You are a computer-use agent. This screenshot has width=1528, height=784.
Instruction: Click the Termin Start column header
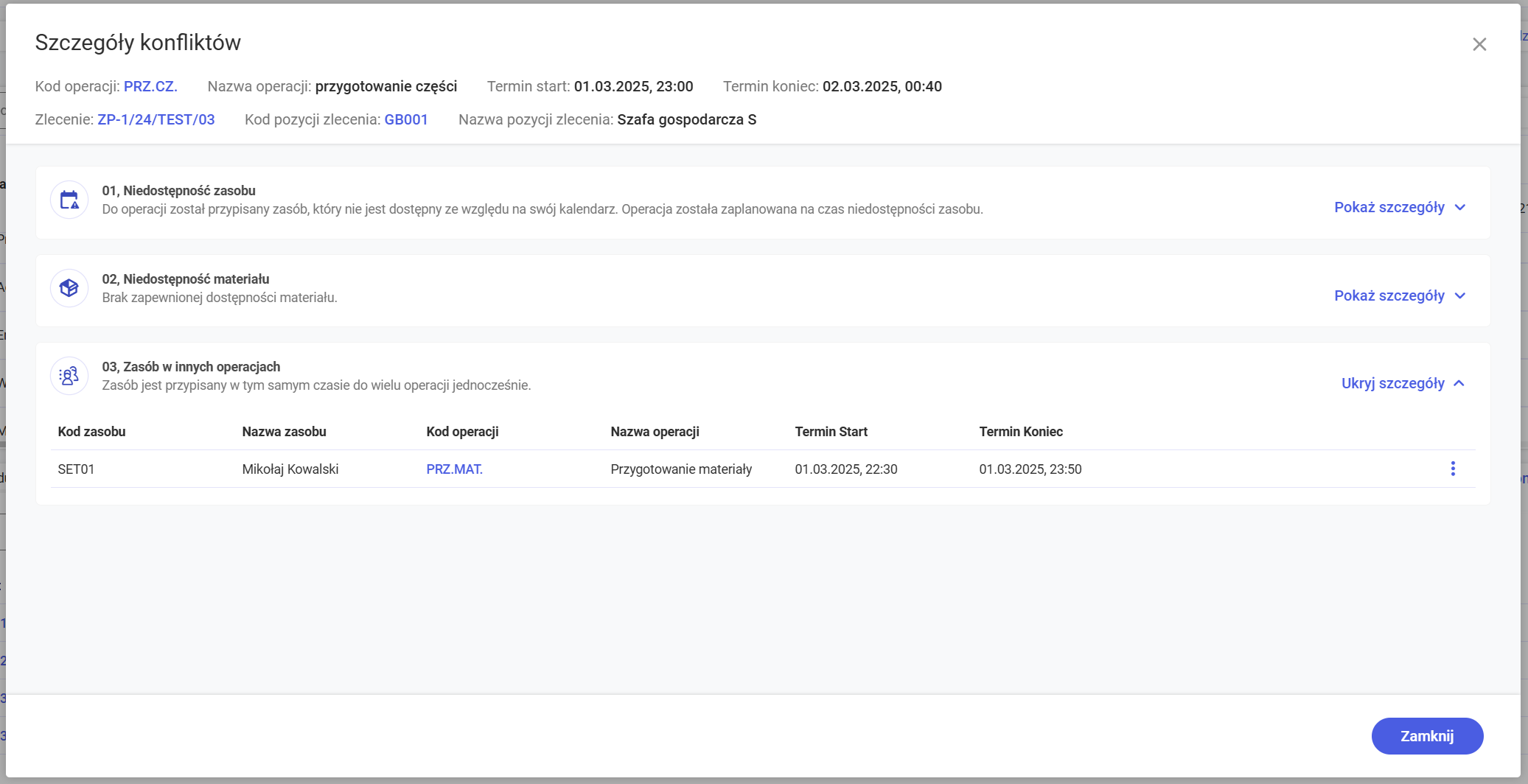click(831, 432)
